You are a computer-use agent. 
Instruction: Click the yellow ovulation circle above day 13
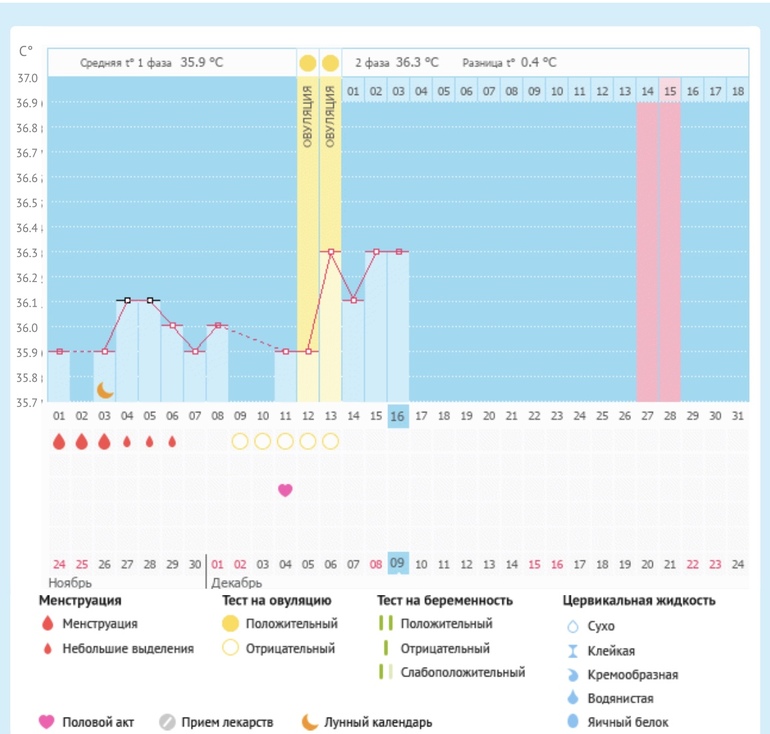[x=330, y=64]
